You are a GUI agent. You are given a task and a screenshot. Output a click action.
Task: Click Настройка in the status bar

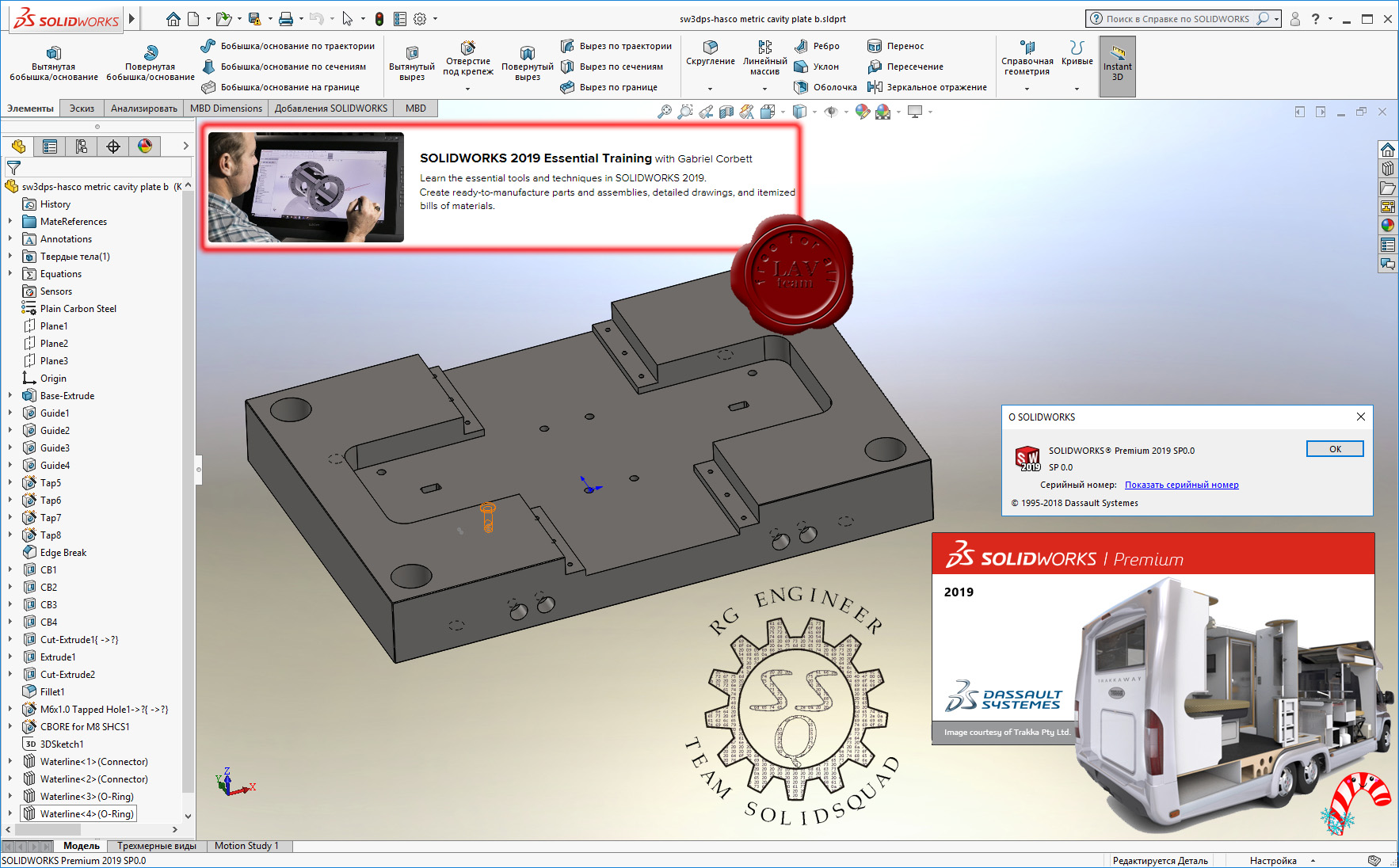[x=1273, y=861]
